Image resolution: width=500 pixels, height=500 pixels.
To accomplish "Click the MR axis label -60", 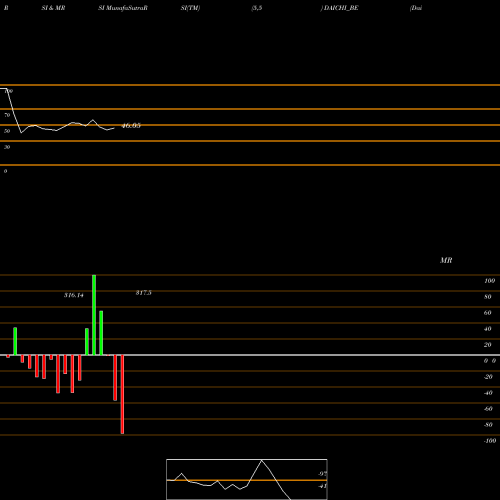I will (x=488, y=409).
